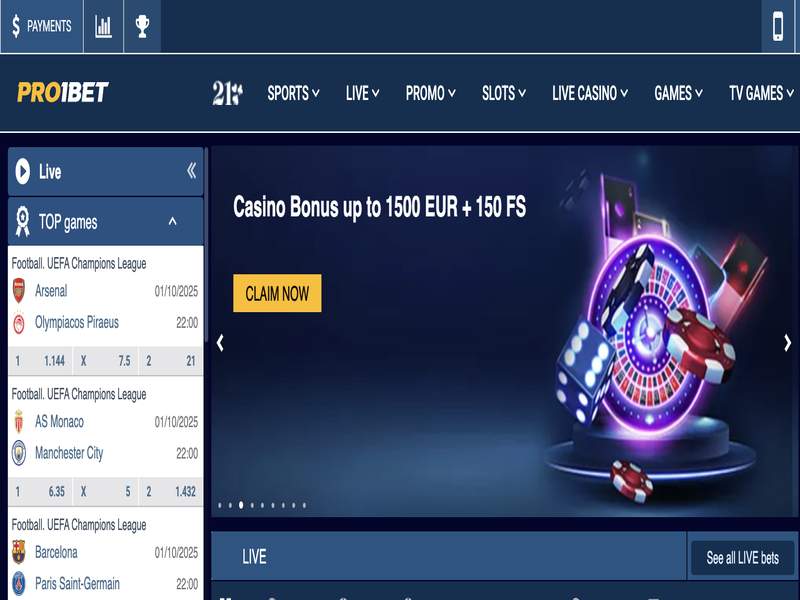Open the statistics bar chart icon
The height and width of the screenshot is (600, 800).
click(103, 26)
